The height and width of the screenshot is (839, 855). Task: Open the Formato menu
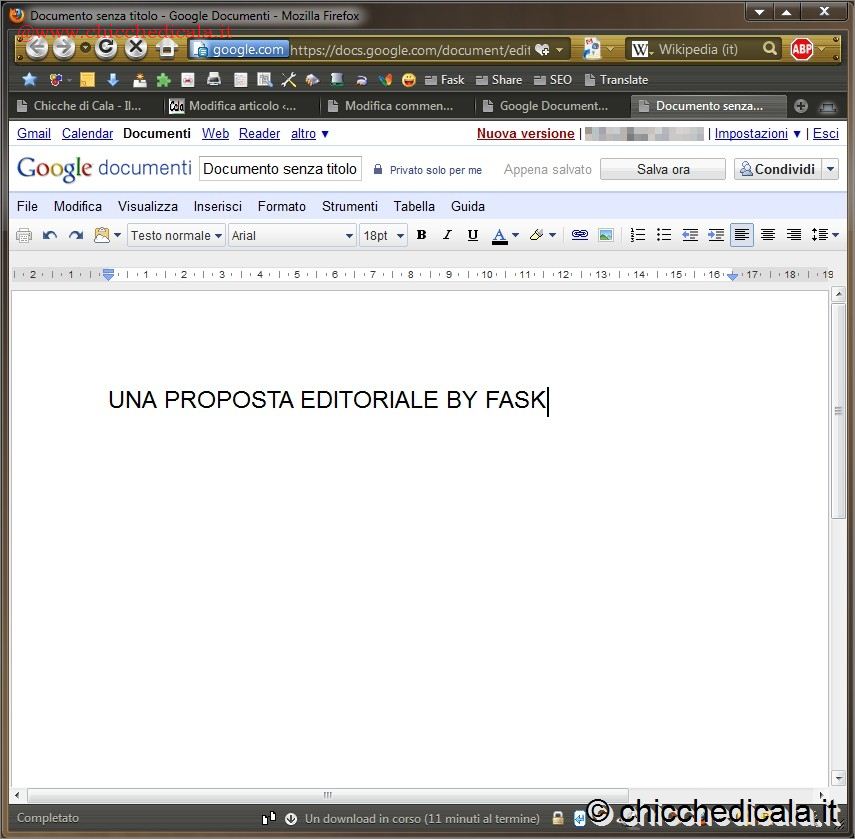pos(281,206)
